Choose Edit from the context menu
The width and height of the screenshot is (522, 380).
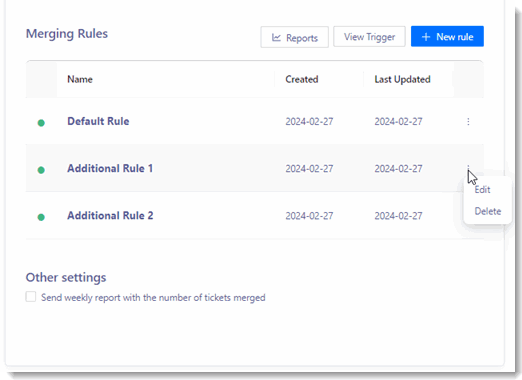click(x=482, y=190)
